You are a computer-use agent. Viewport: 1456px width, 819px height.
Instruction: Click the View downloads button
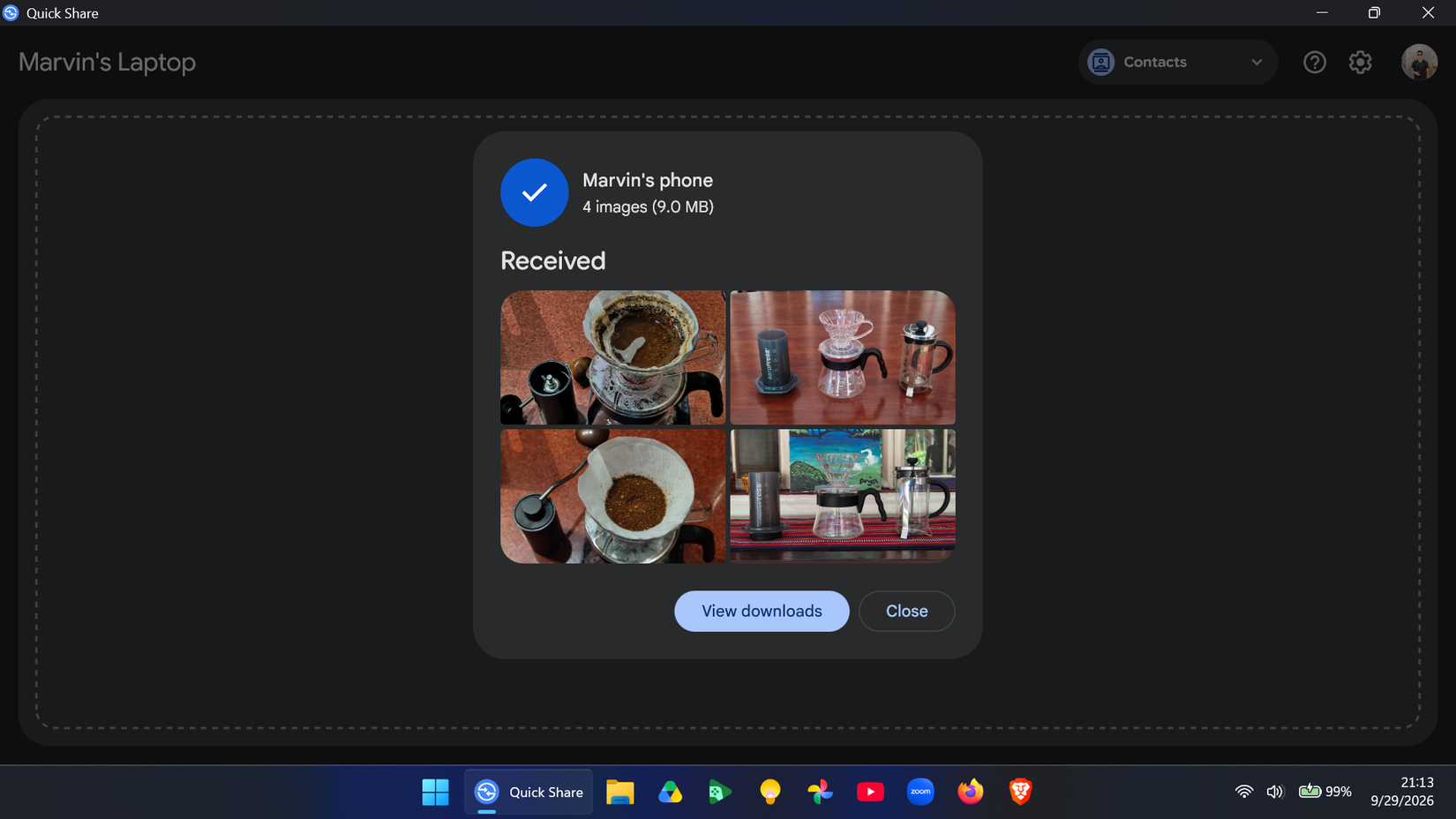762,611
